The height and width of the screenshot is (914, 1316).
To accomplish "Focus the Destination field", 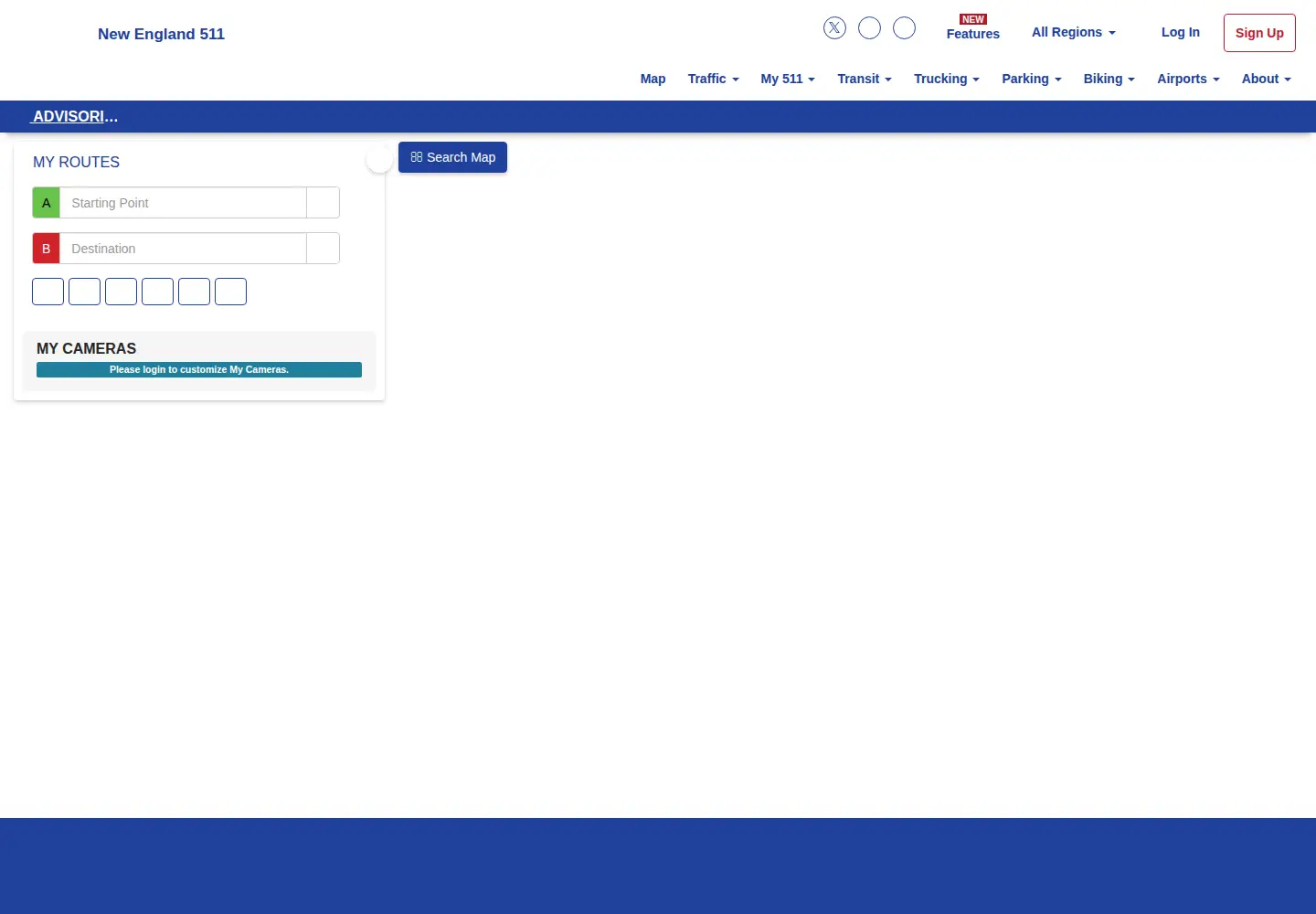I will point(183,249).
